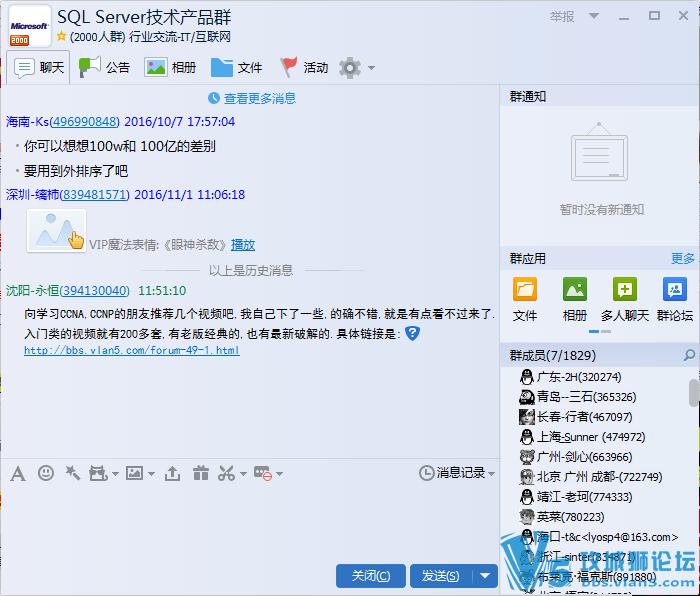Click the shake window gift toolbar icon
This screenshot has height=596, width=700.
click(98, 473)
